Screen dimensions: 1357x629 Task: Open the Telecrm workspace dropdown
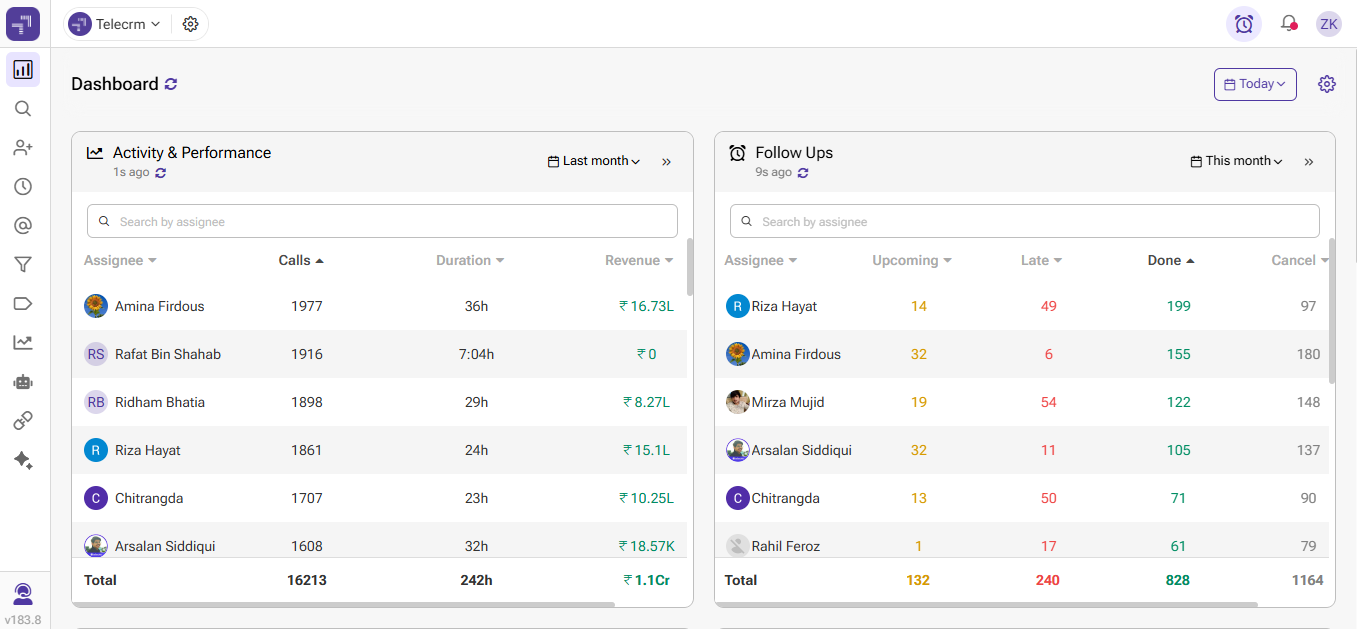pos(116,24)
